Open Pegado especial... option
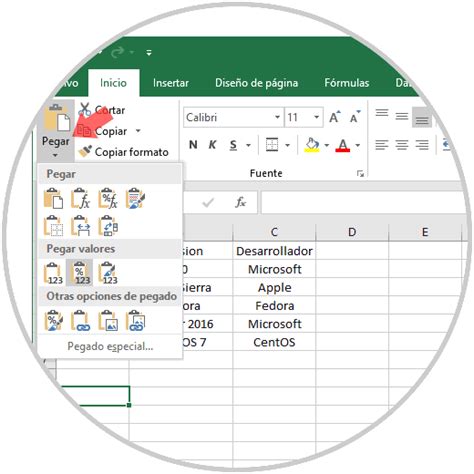This screenshot has width=474, height=474. pos(110,346)
